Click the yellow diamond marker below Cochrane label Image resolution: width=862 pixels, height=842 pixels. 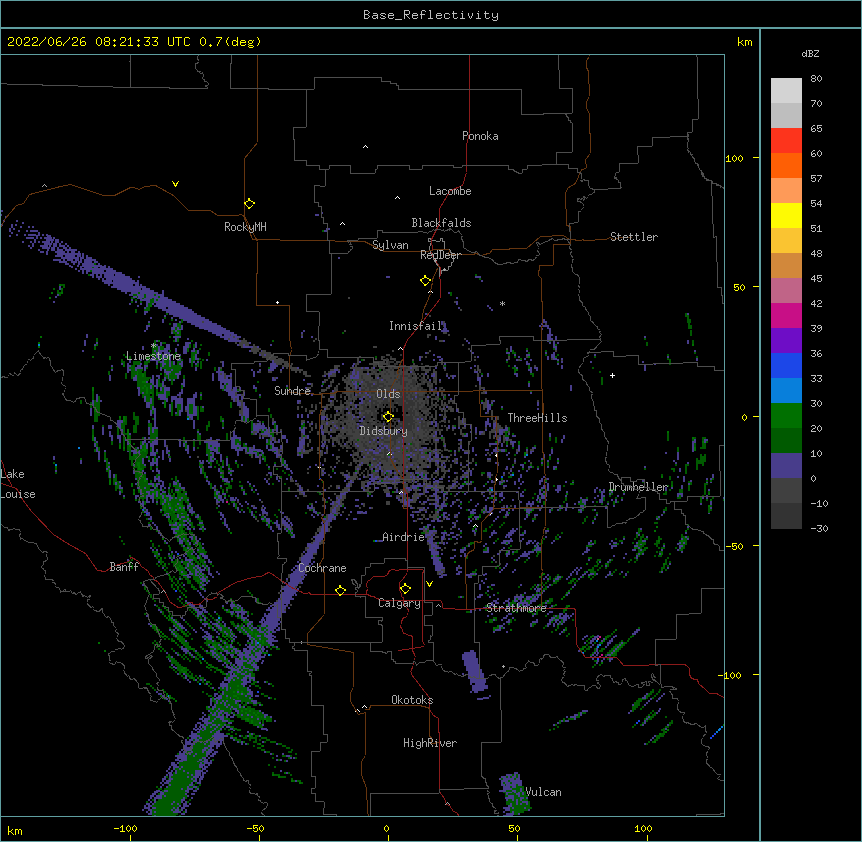(x=340, y=590)
